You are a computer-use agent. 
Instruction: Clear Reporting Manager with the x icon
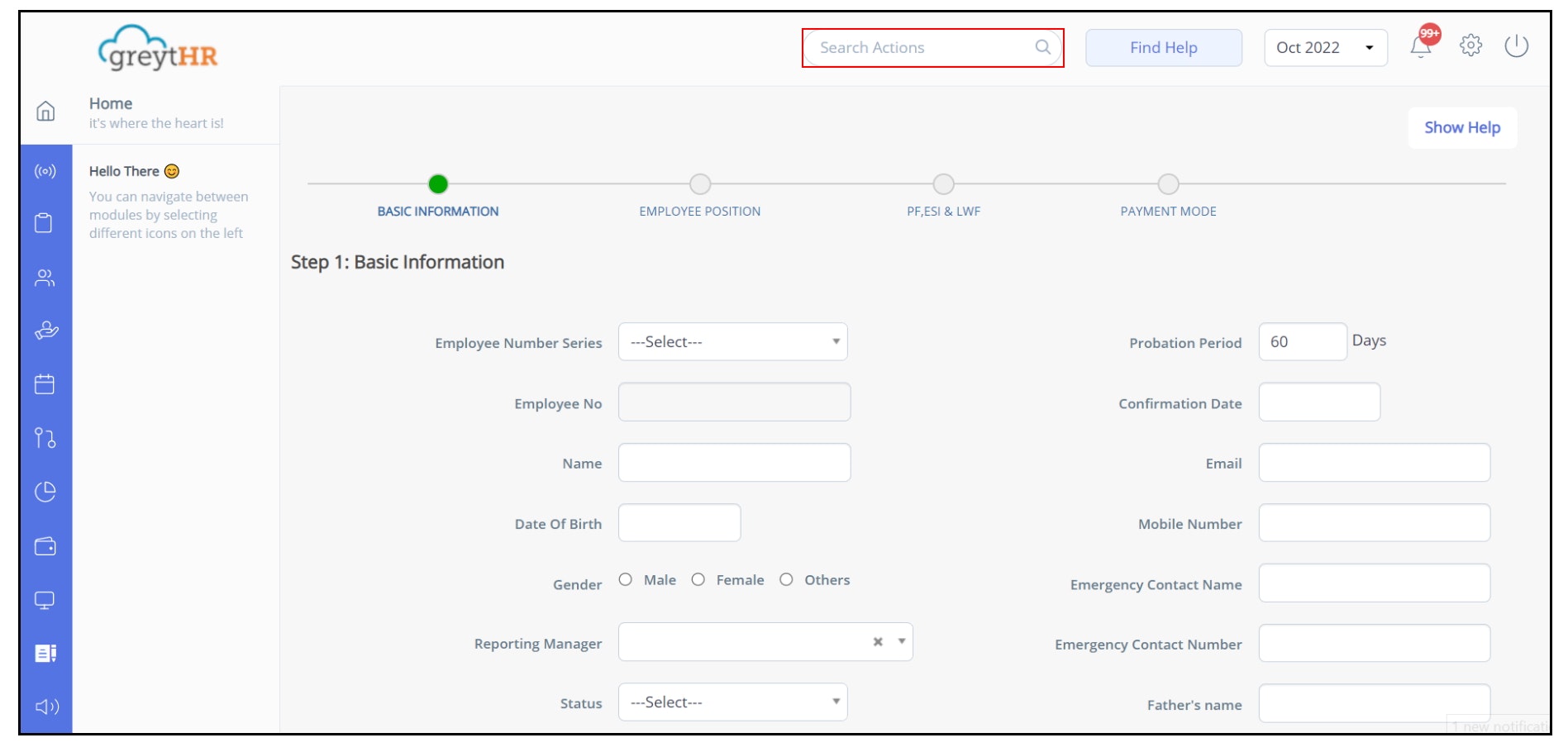click(x=878, y=642)
